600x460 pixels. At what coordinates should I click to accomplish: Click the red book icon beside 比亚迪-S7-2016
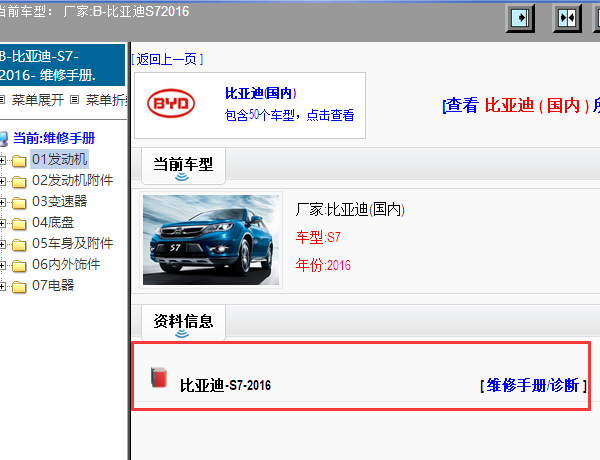(x=159, y=377)
